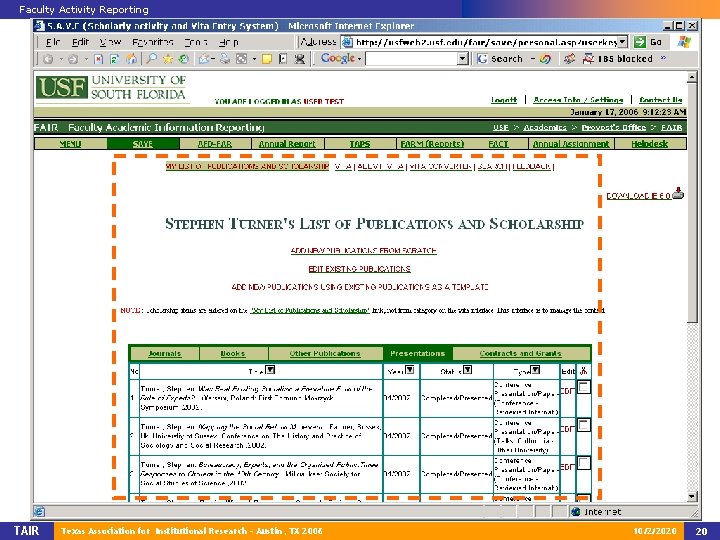Check the delete box for presentation row 1

pos(583,387)
